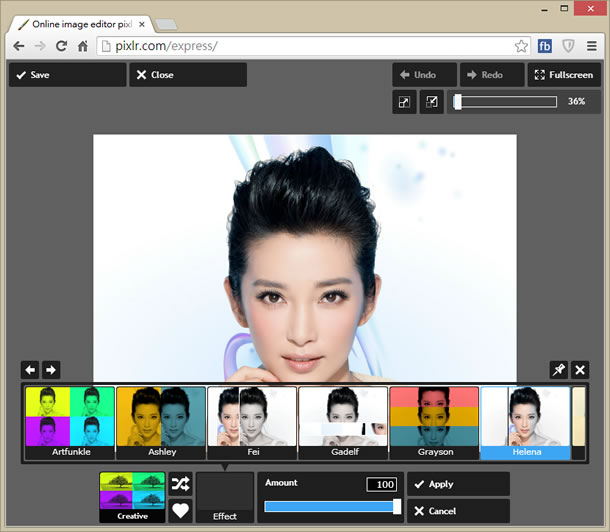This screenshot has height=532, width=610.
Task: Click the fit-to-screen zoom icon
Action: pyautogui.click(x=404, y=102)
